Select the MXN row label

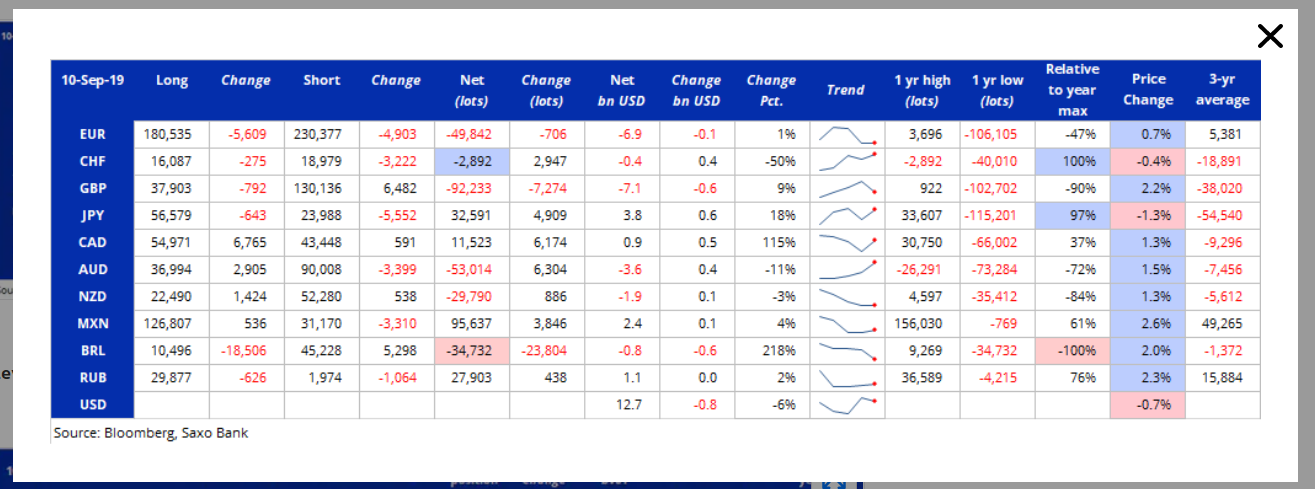[92, 324]
